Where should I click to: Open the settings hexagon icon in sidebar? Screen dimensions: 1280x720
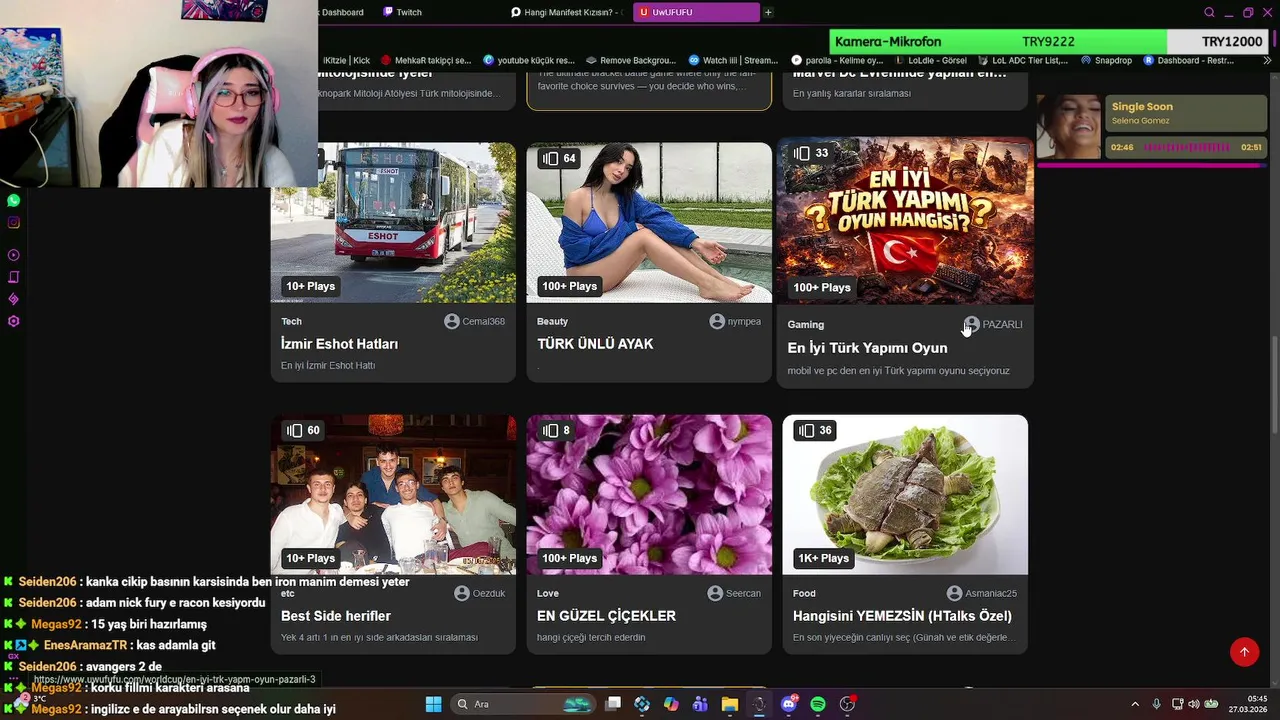coord(13,321)
